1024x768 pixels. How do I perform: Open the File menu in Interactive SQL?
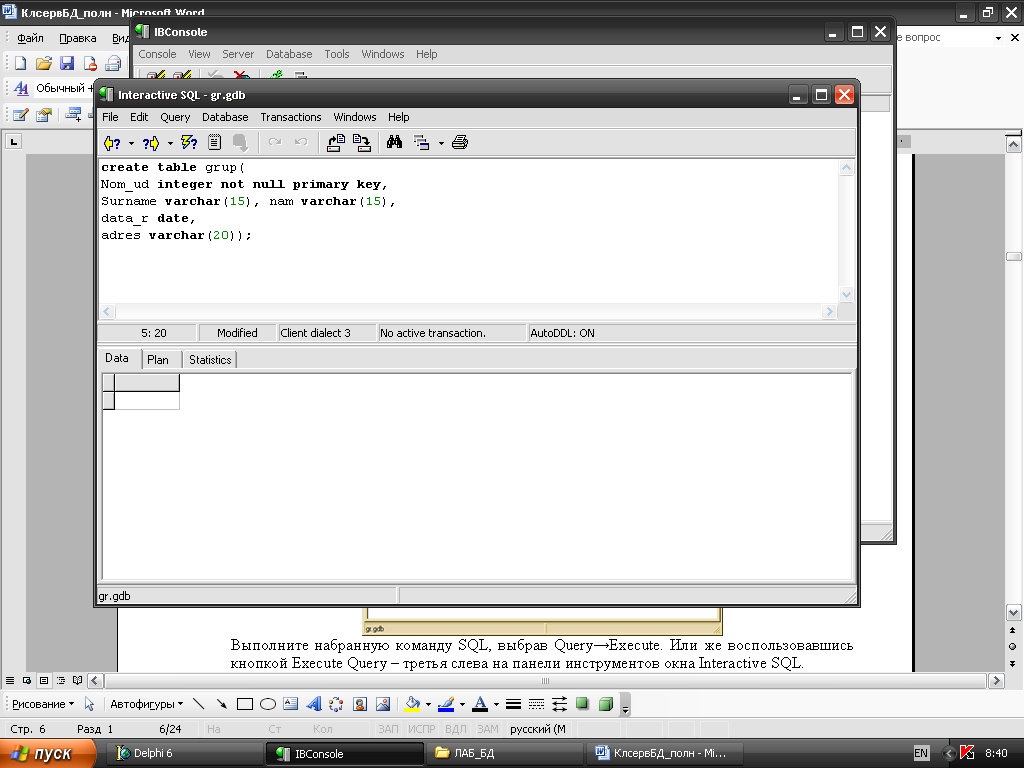110,117
